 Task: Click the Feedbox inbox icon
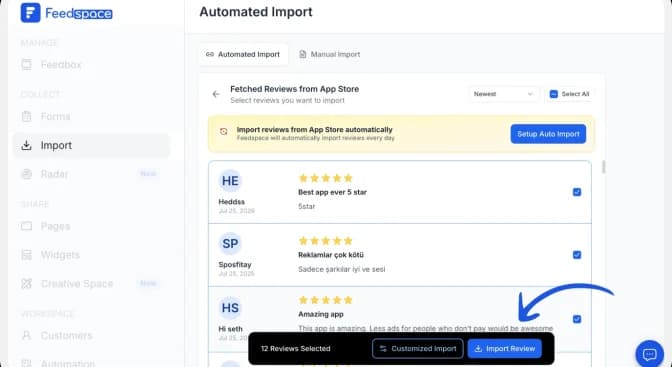point(27,65)
